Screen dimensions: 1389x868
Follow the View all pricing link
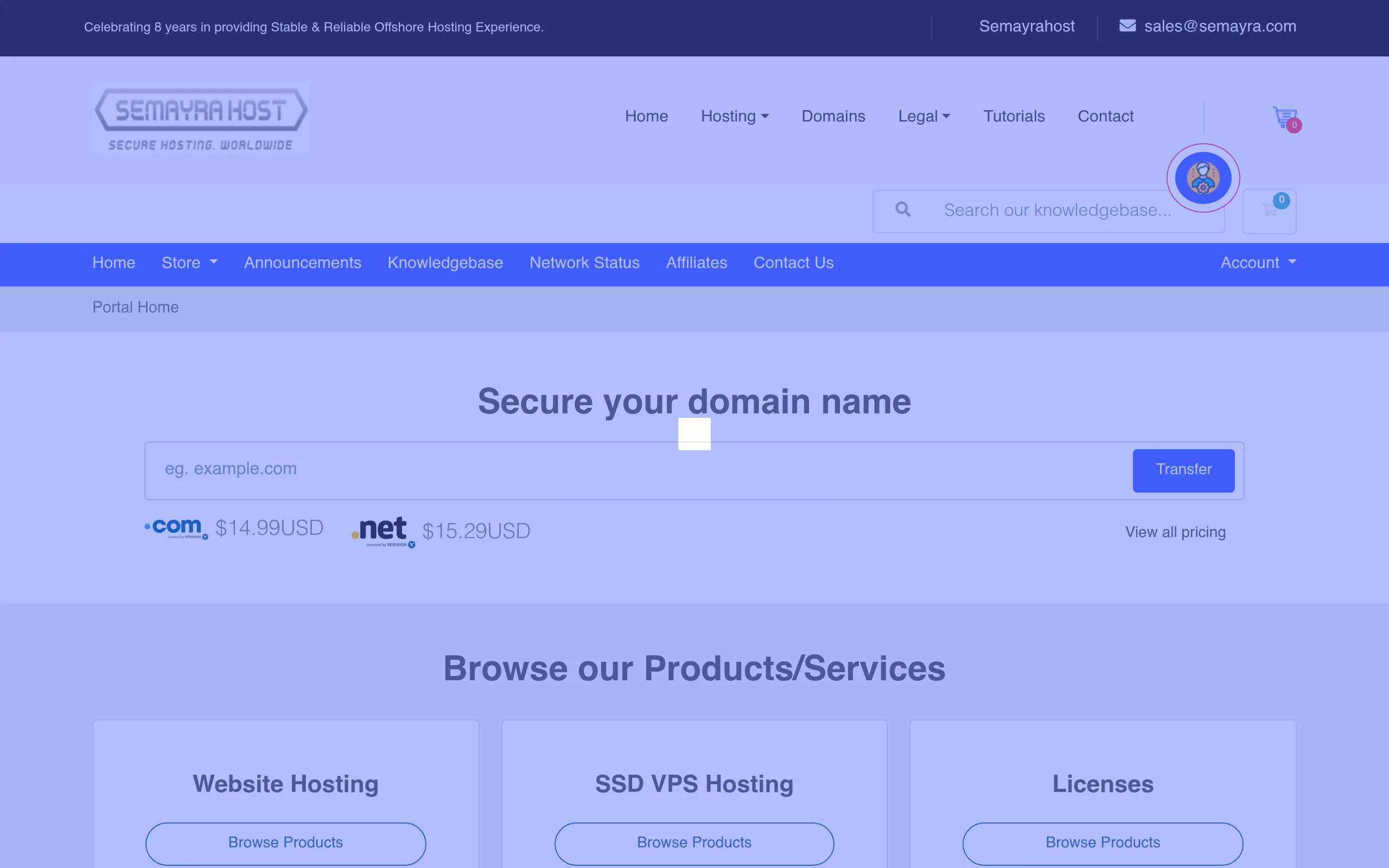click(1175, 532)
